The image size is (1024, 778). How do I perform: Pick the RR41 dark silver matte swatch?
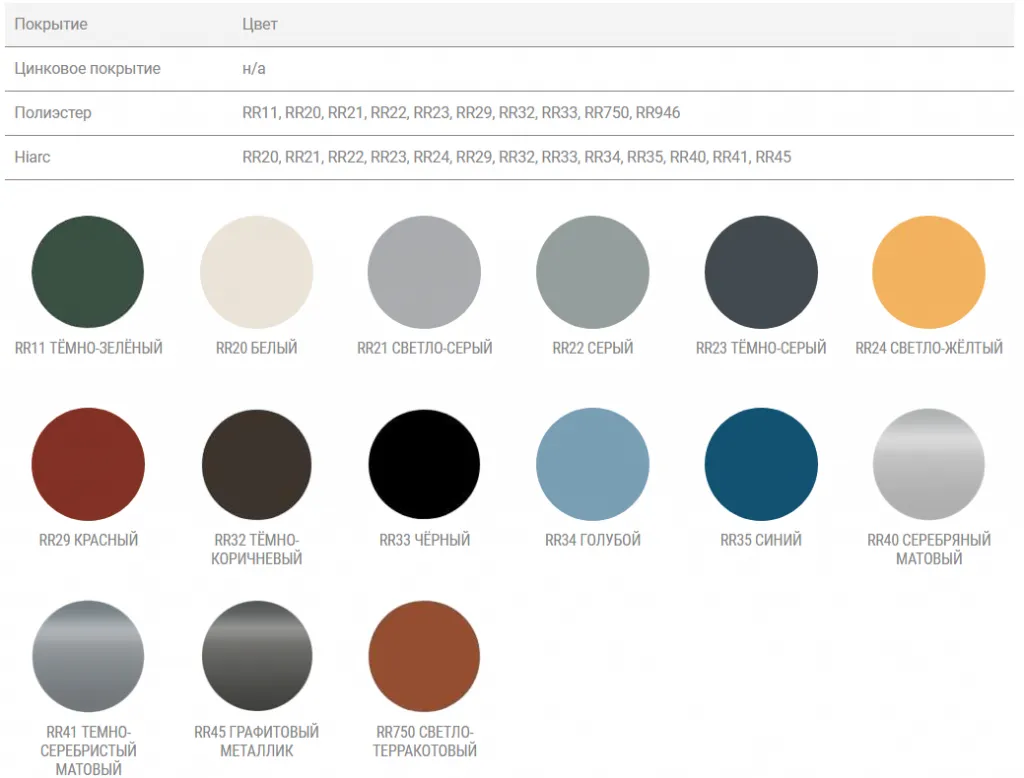[x=88, y=656]
